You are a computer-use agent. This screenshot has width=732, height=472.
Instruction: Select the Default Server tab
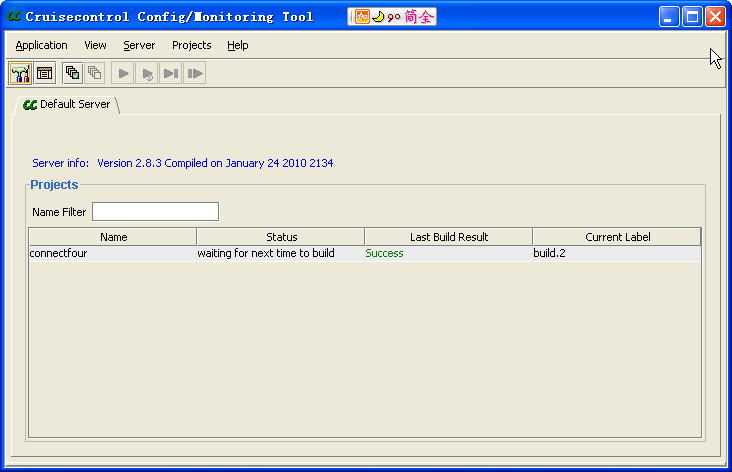click(67, 105)
